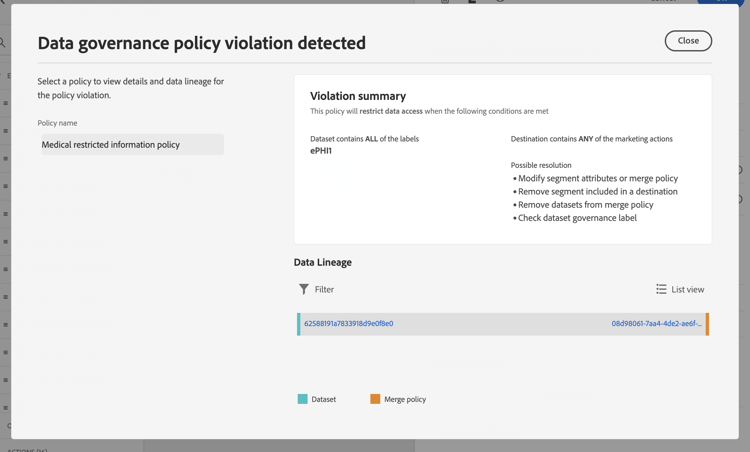Click the teal Dataset legend swatch
Screen dimensions: 750x452
pos(303,399)
